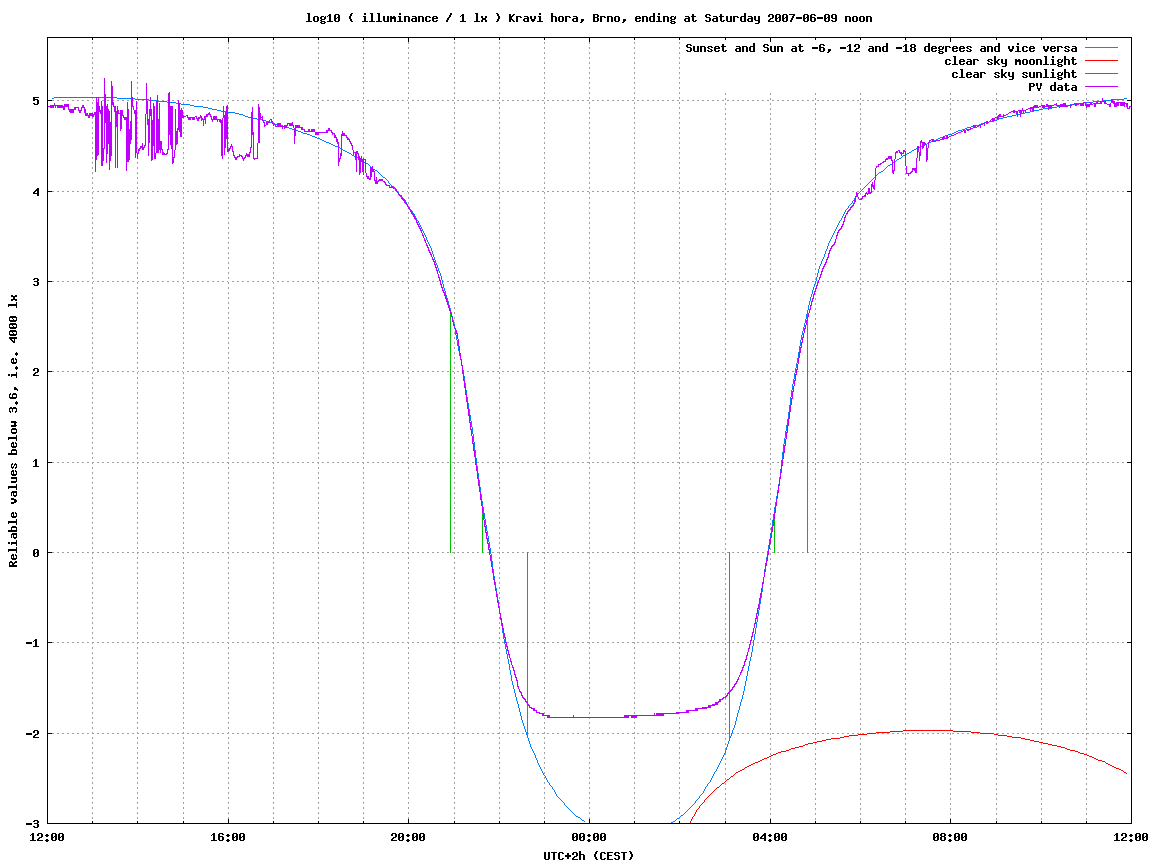This screenshot has height=863, width=1151.
Task: Click the green legend line sample
Action: [x=1101, y=48]
